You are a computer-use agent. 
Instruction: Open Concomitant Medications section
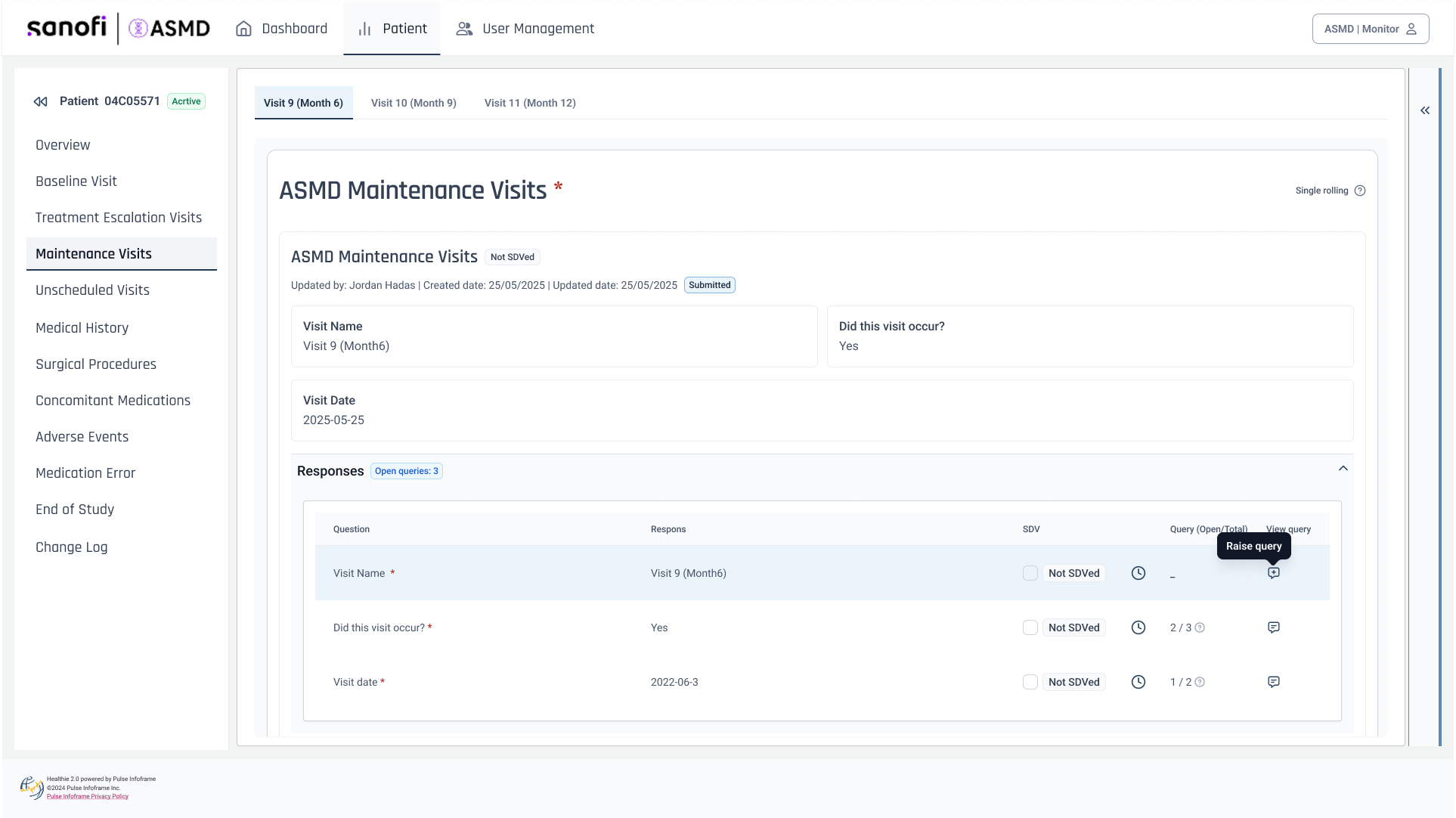point(113,401)
